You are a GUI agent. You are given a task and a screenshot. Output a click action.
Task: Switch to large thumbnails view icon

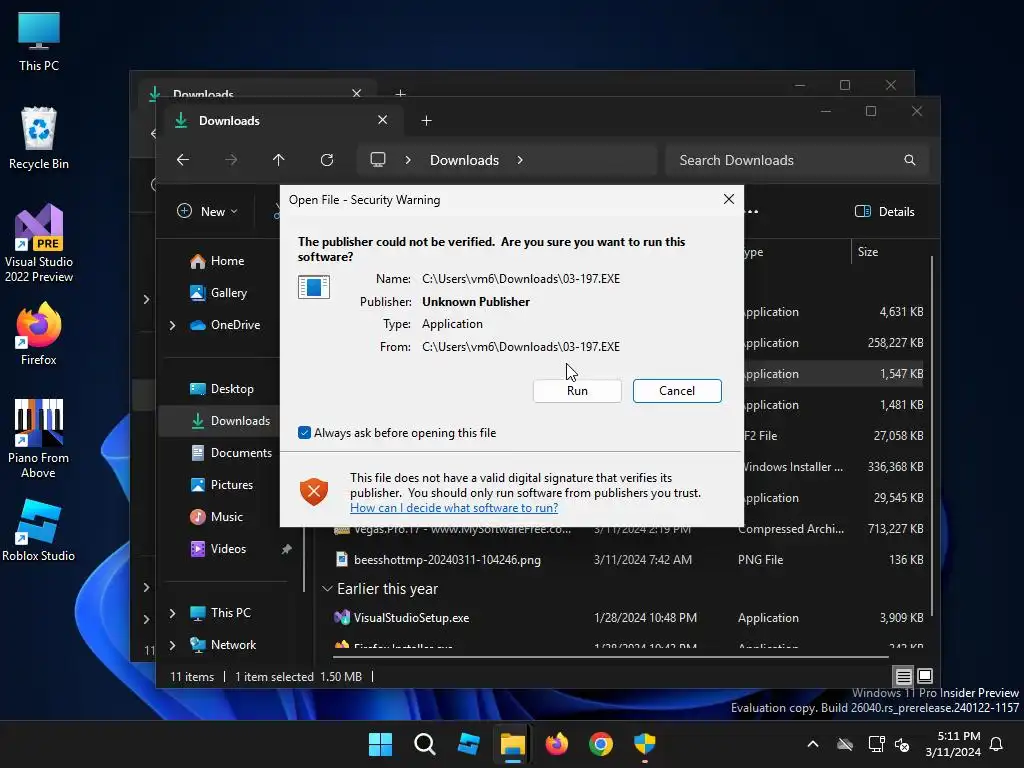925,676
